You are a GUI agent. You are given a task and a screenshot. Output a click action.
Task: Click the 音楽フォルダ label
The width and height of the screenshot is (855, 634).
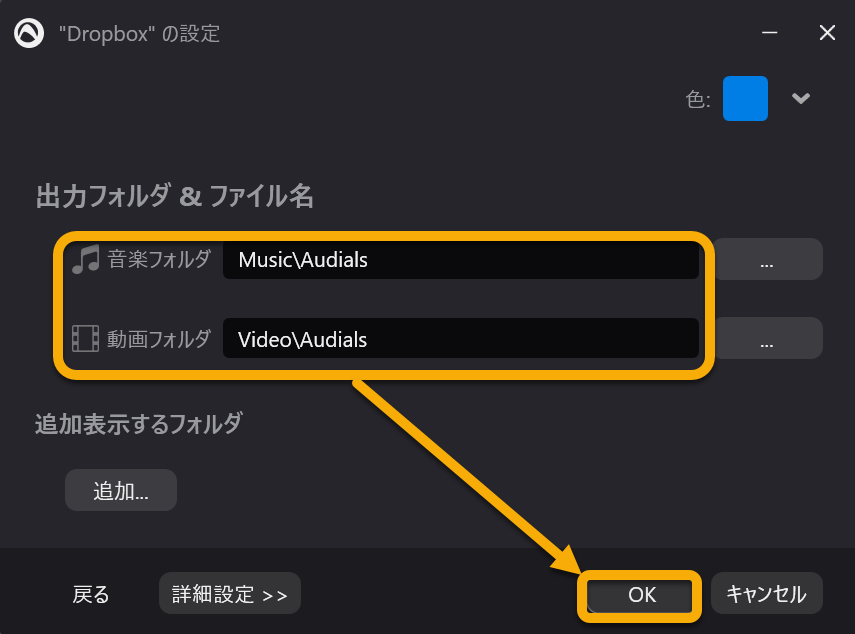click(x=159, y=259)
